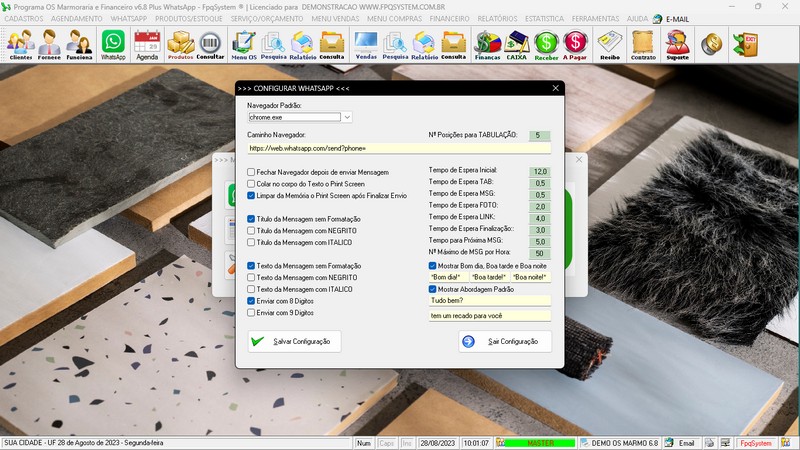Viewport: 800px width, 450px height.
Task: Open the Fornece suppliers icon
Action: (49, 45)
